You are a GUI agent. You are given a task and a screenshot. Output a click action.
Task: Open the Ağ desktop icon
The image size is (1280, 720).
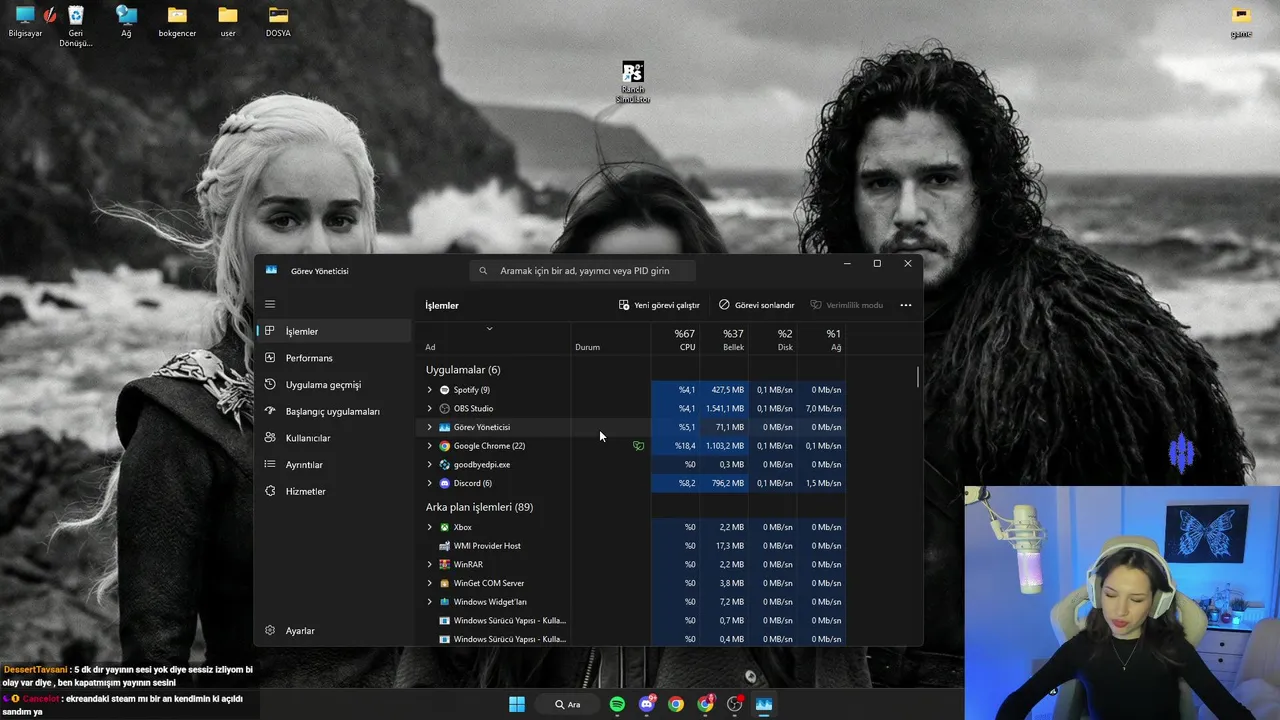click(x=126, y=21)
